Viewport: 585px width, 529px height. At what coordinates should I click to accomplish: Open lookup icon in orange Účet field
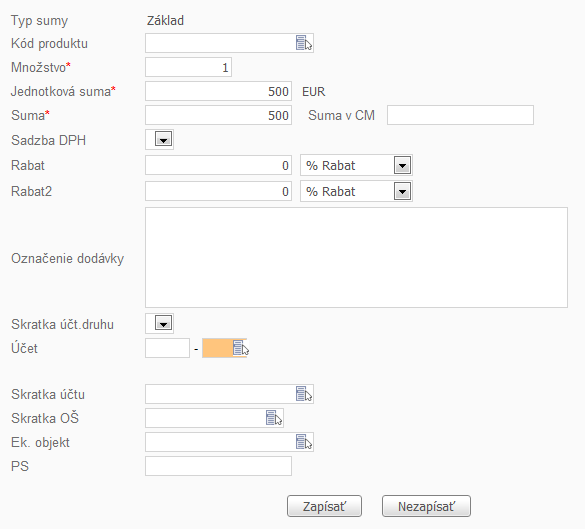241,348
